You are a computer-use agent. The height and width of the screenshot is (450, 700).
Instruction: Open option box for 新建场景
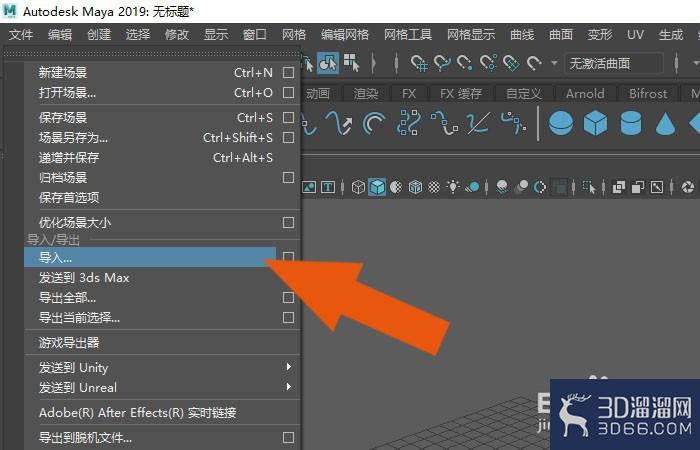tap(288, 72)
